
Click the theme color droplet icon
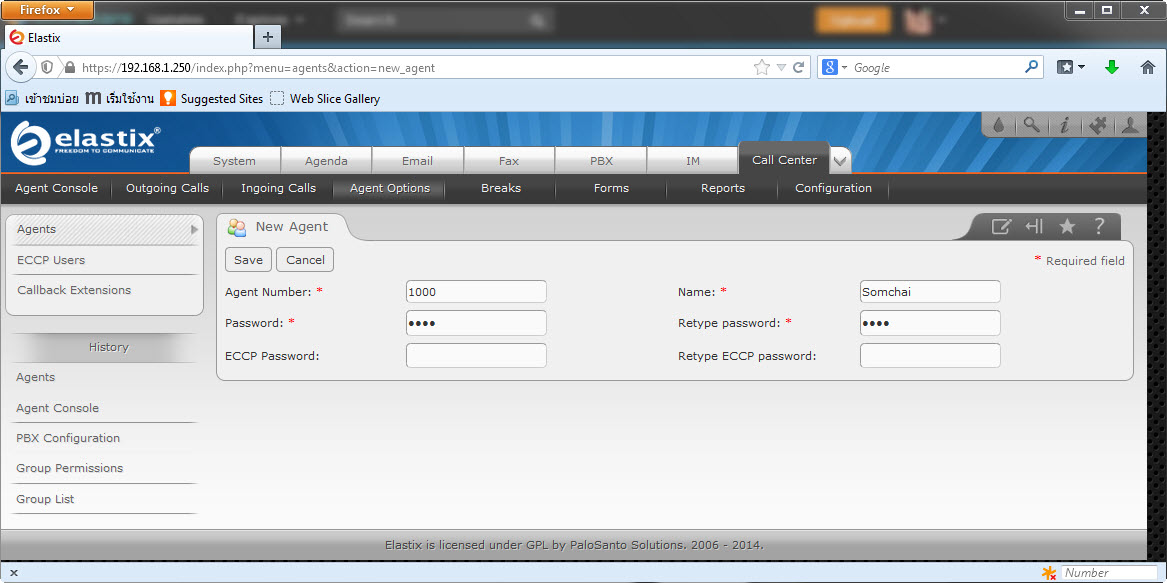998,125
